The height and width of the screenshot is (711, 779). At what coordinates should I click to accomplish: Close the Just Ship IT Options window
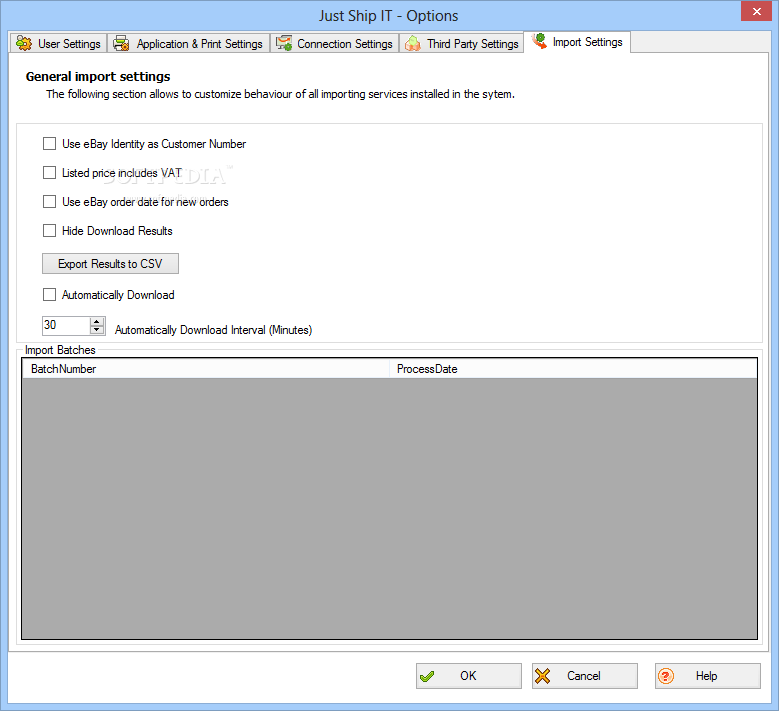(x=756, y=11)
